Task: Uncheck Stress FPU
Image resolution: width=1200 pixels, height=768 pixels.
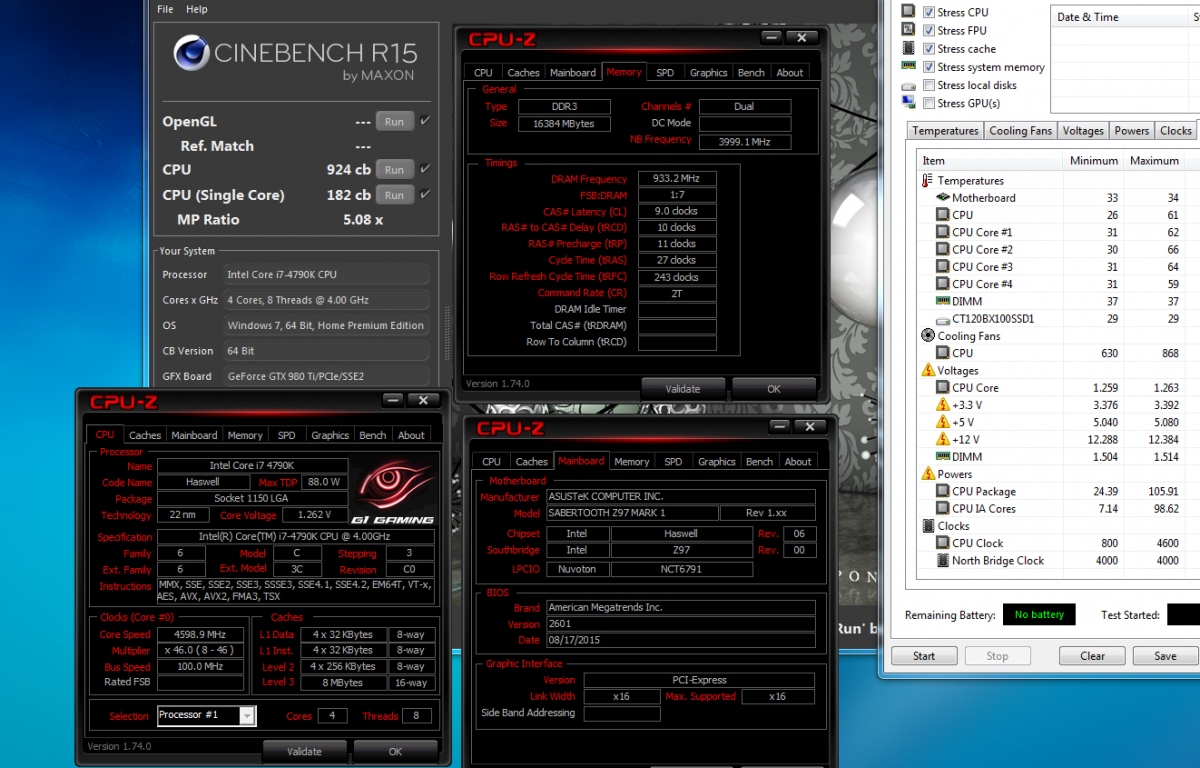Action: click(x=929, y=30)
